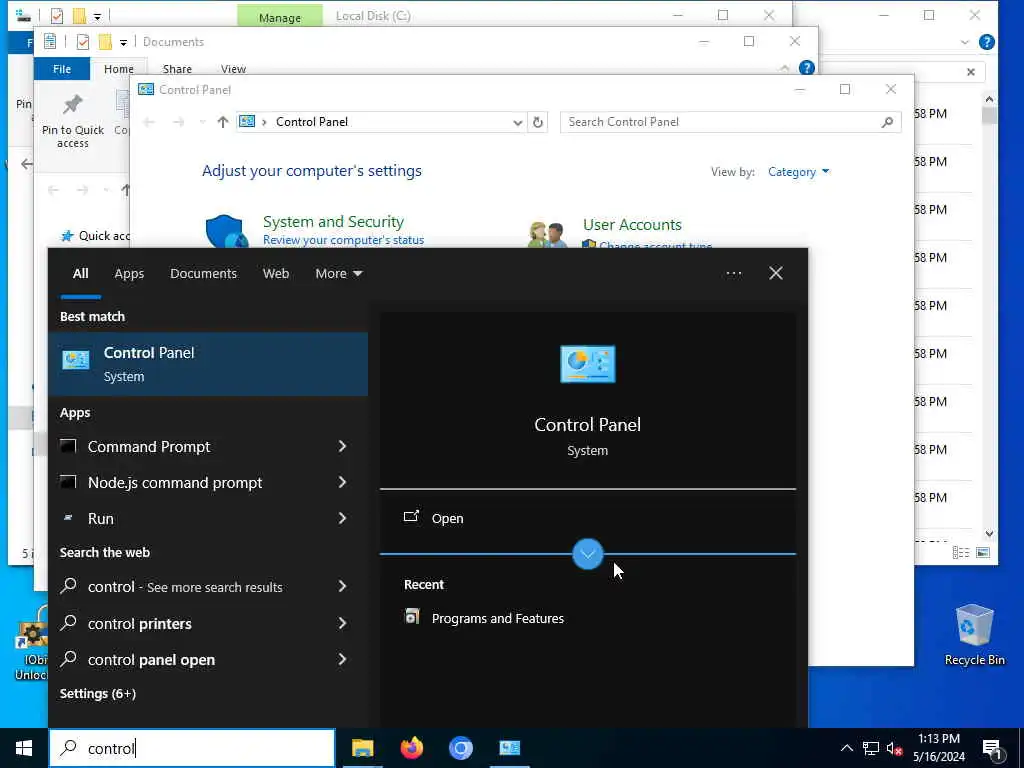
Task: Click Review your computer's status link
Action: [x=344, y=240]
